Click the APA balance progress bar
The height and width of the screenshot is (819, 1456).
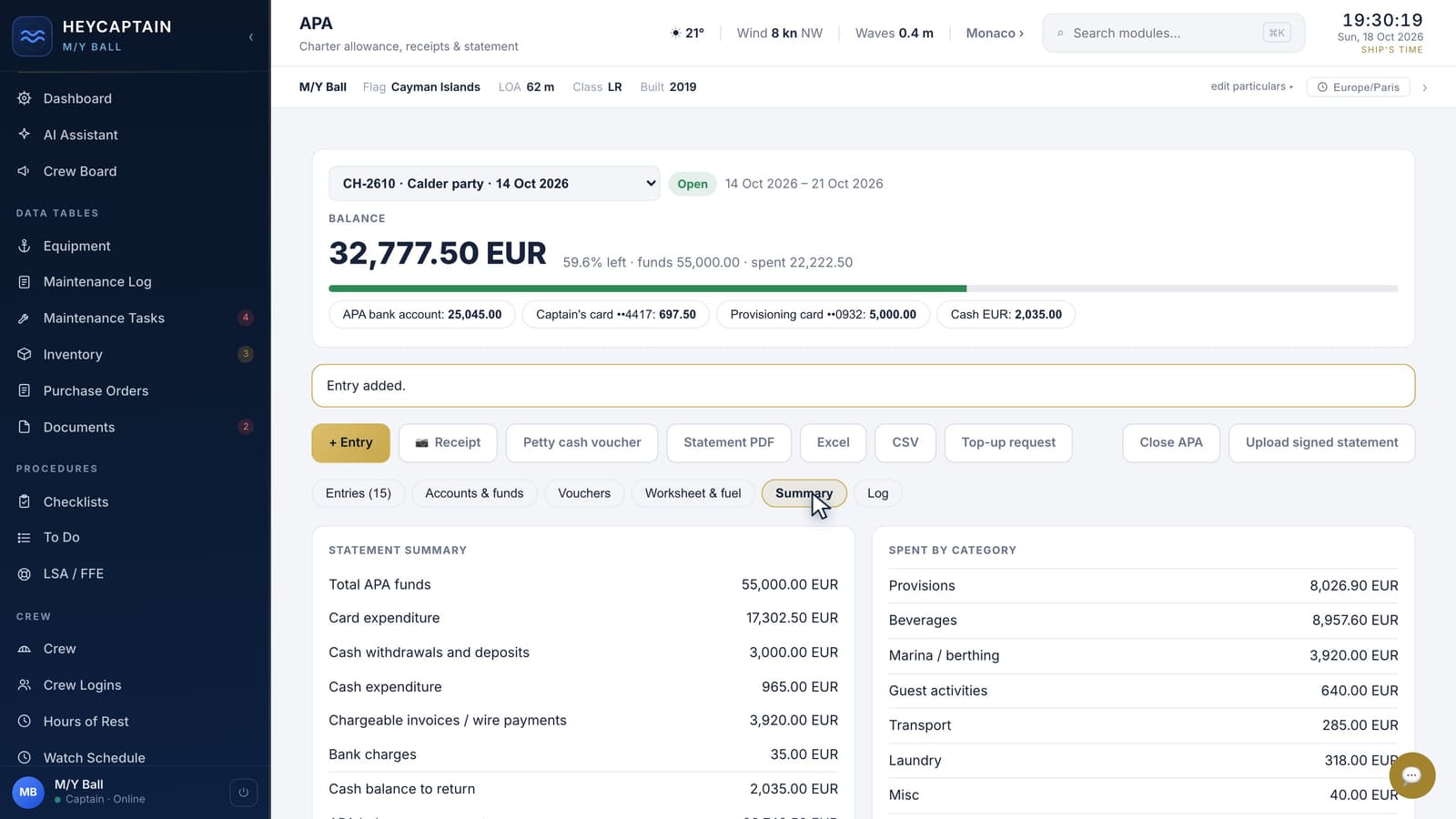tap(863, 288)
